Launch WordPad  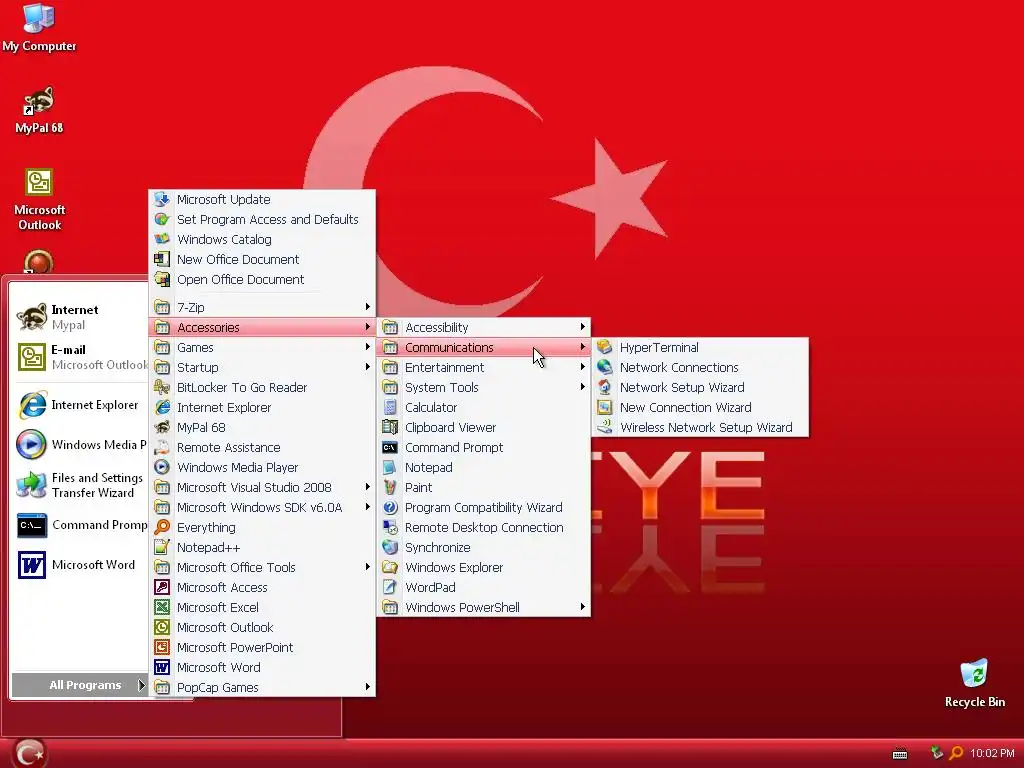pos(484,588)
